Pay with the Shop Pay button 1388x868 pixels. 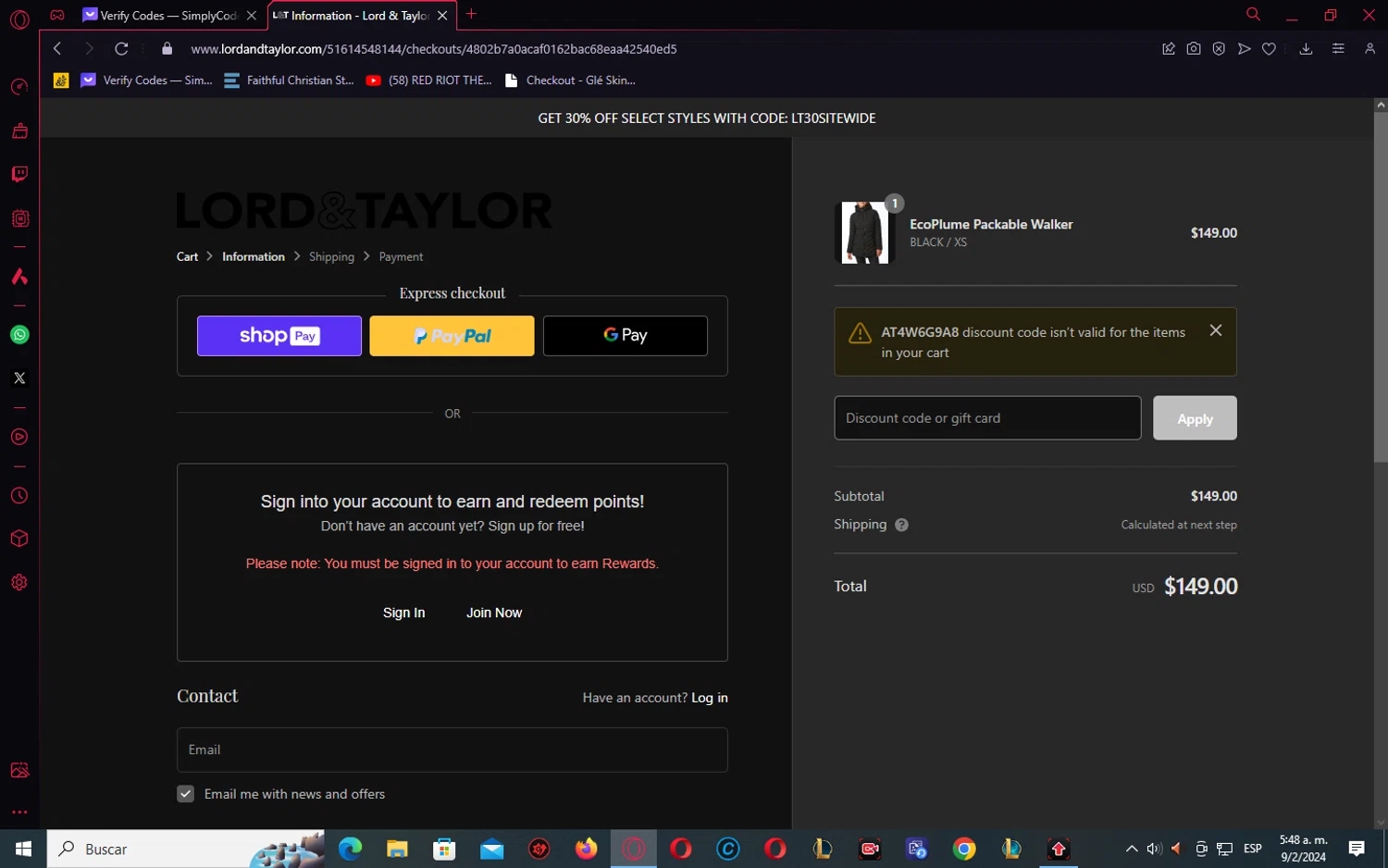(279, 336)
